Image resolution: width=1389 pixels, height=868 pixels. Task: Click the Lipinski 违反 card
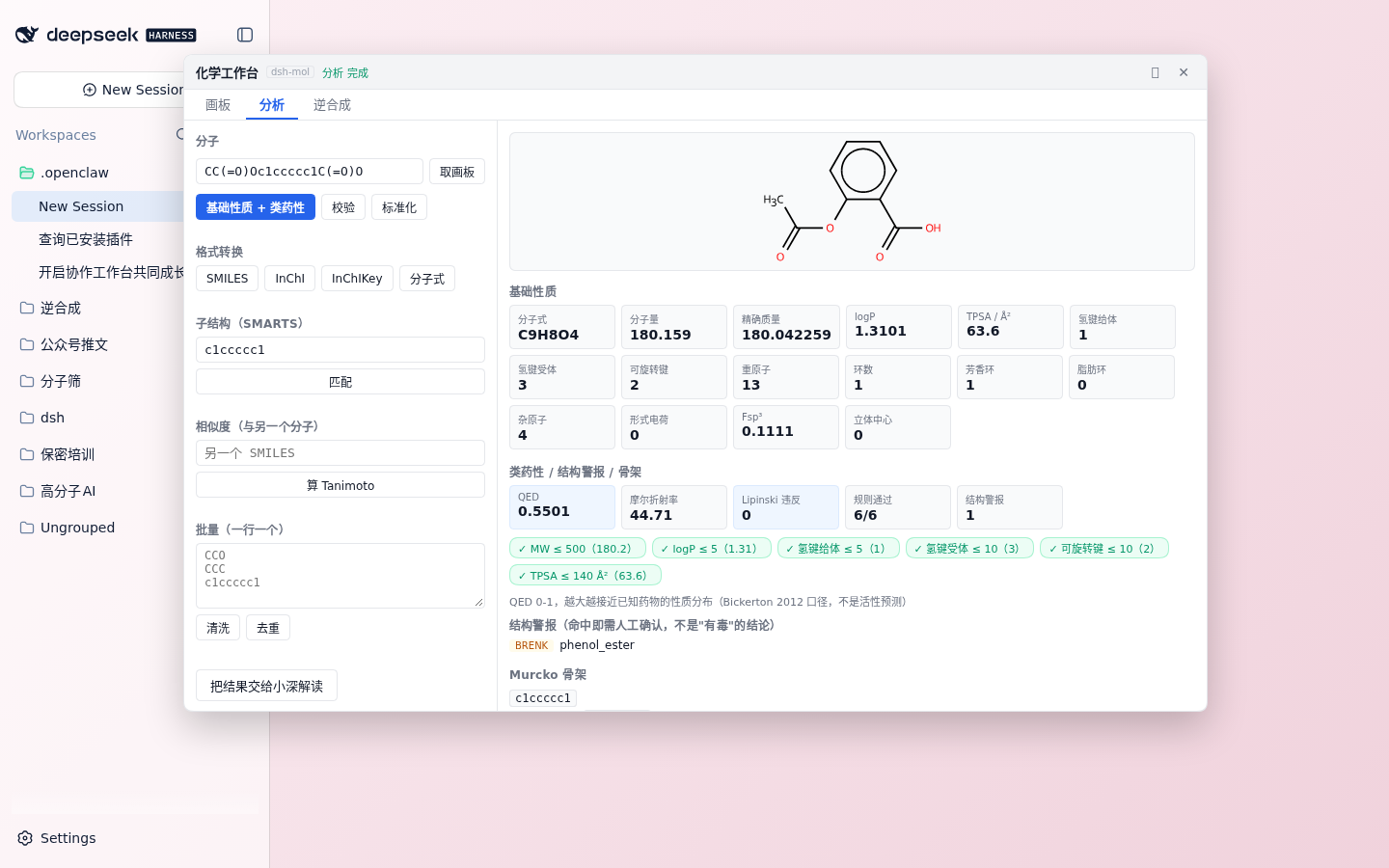[x=786, y=507]
